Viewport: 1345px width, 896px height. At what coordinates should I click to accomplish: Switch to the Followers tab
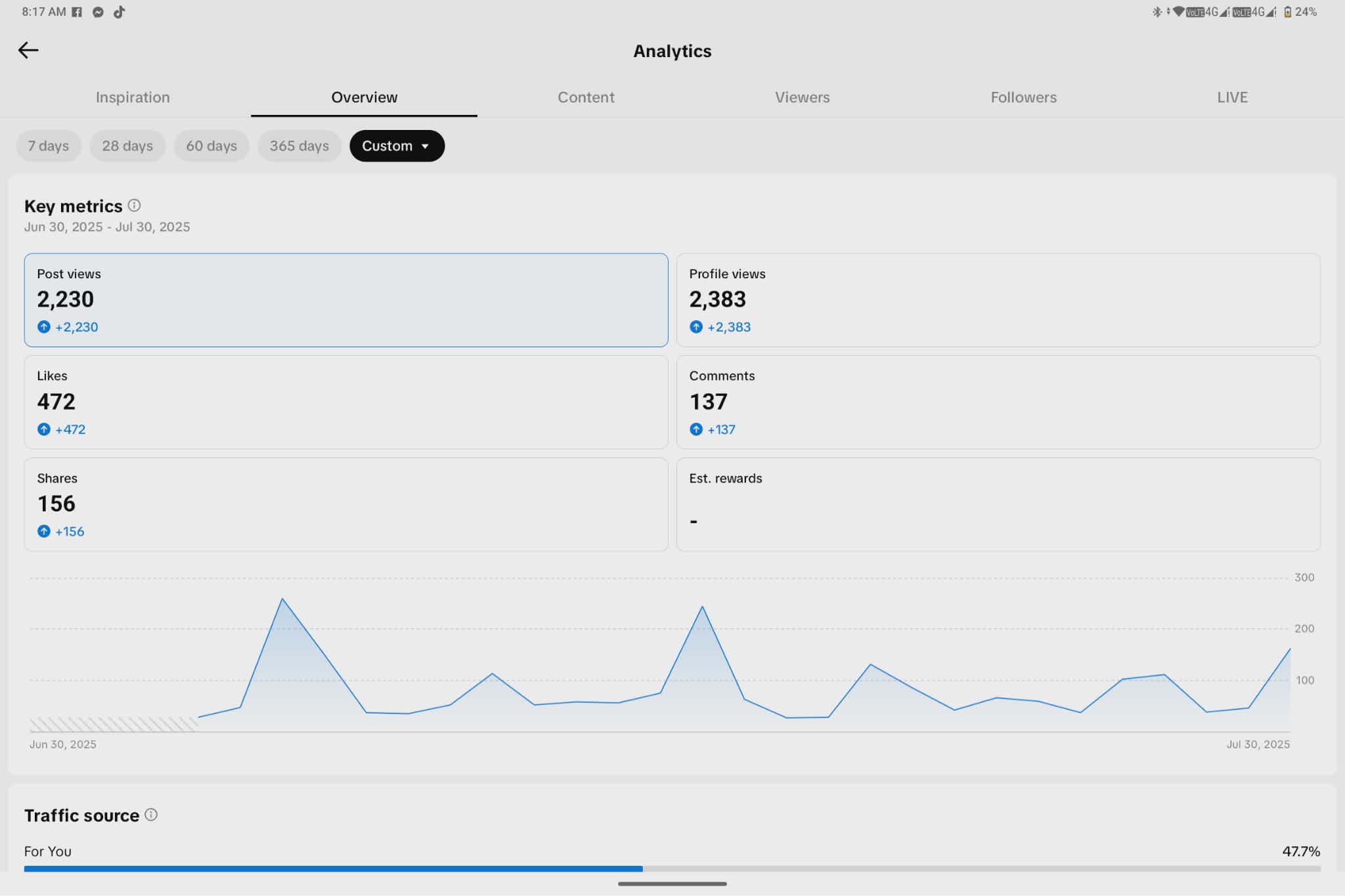[x=1023, y=97]
